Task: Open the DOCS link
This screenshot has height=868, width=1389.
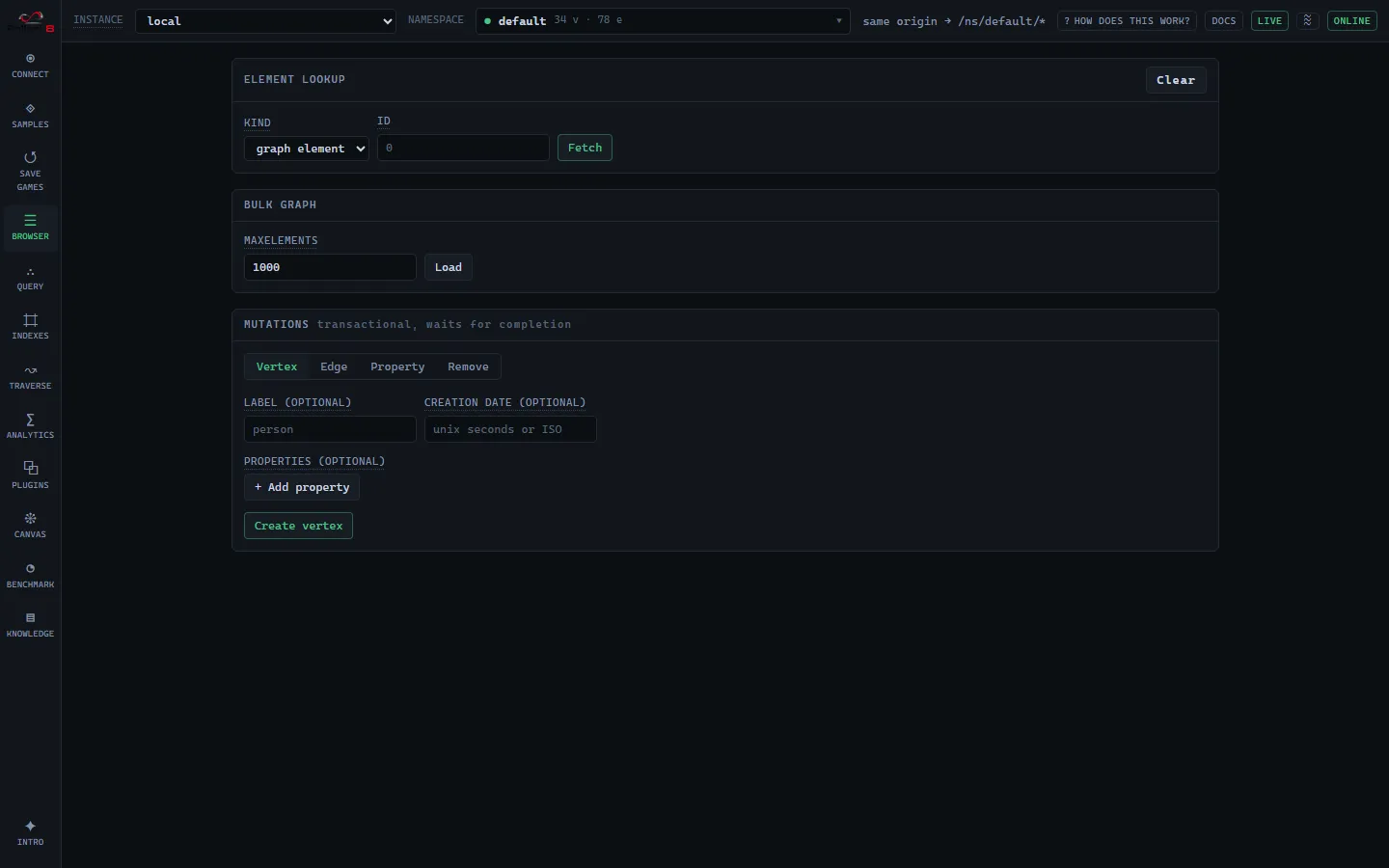Action: coord(1224,20)
